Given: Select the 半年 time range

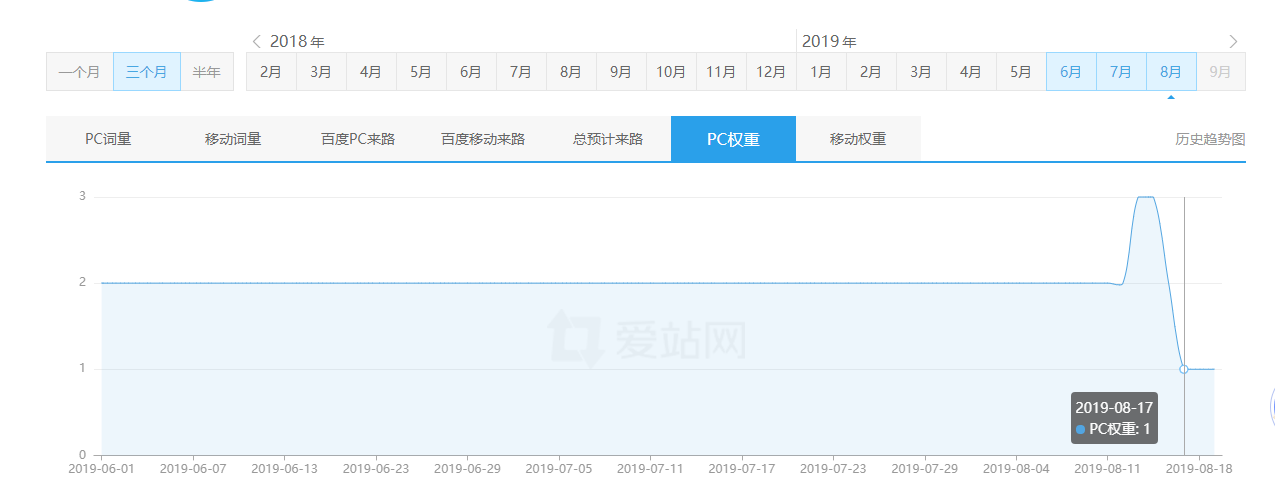Looking at the screenshot, I should click(x=207, y=72).
